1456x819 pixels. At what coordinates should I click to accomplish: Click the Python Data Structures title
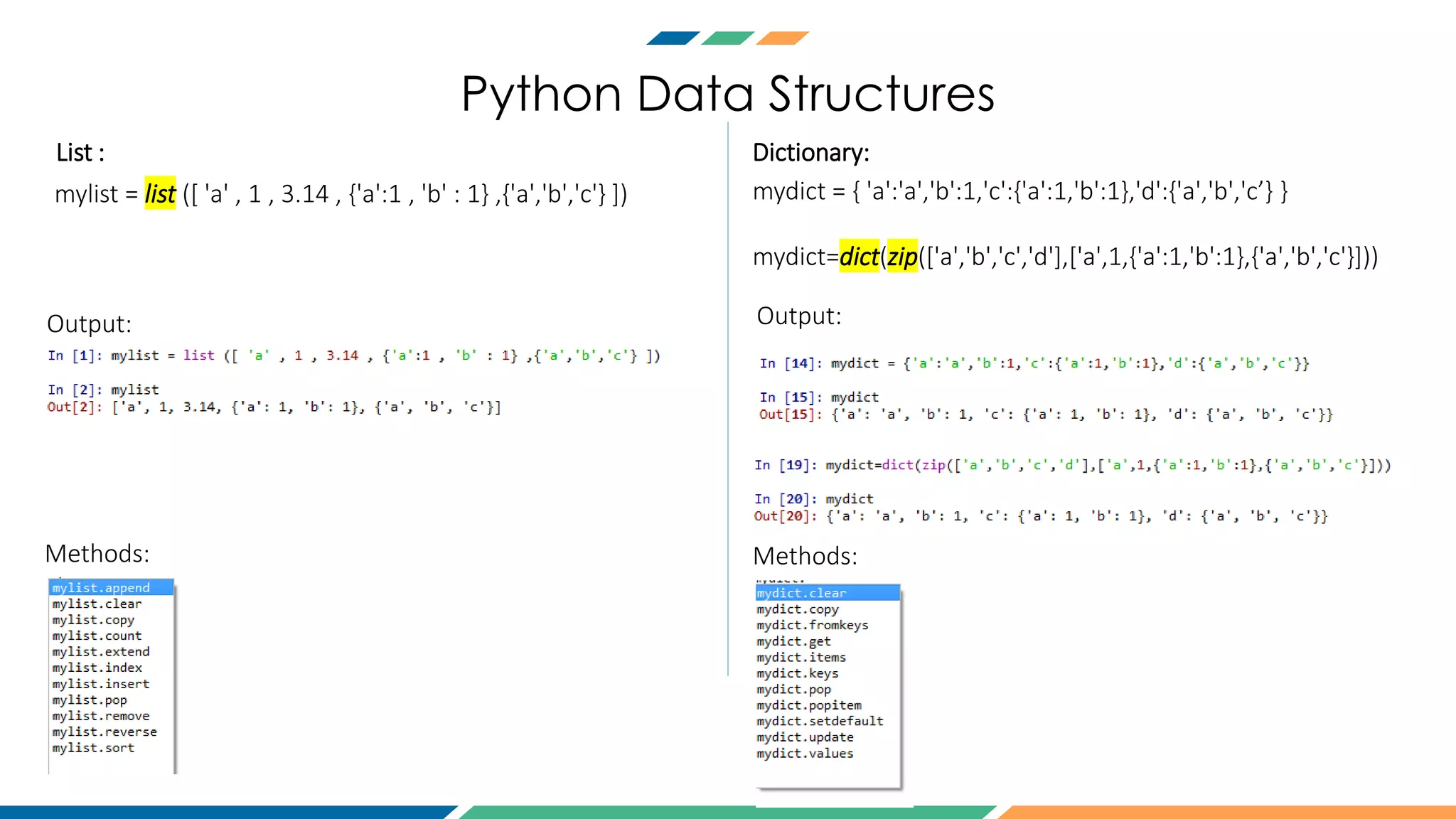point(728,94)
